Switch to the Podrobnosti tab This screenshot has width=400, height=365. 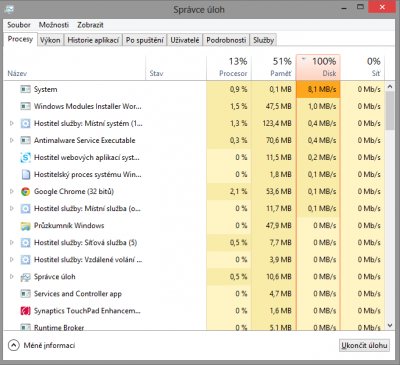point(226,40)
